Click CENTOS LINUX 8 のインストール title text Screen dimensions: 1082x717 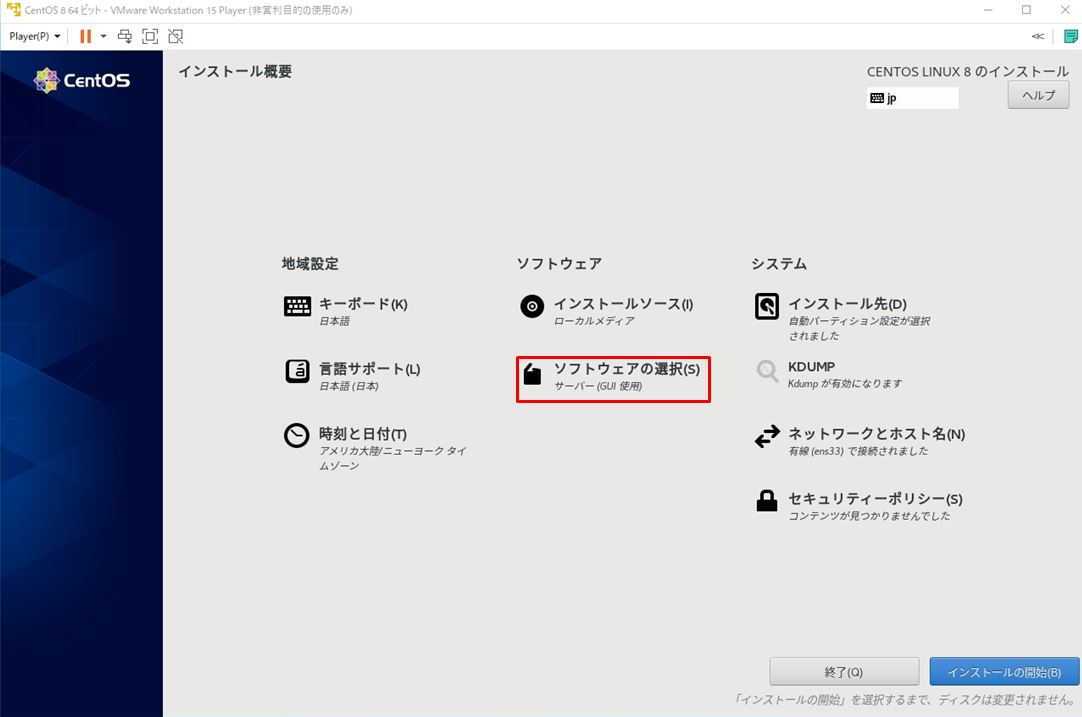point(968,71)
